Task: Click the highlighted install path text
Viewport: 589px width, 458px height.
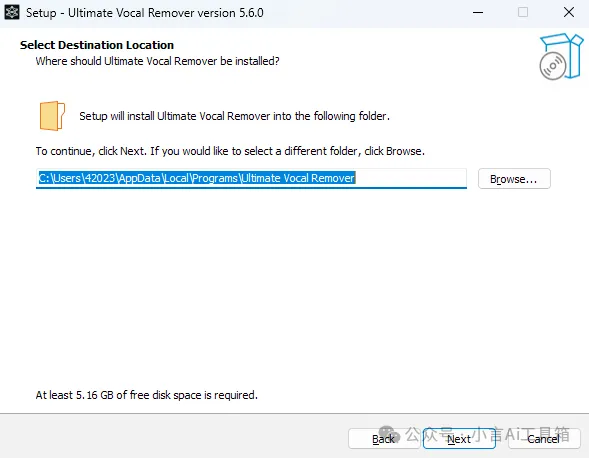Action: pyautogui.click(x=197, y=178)
